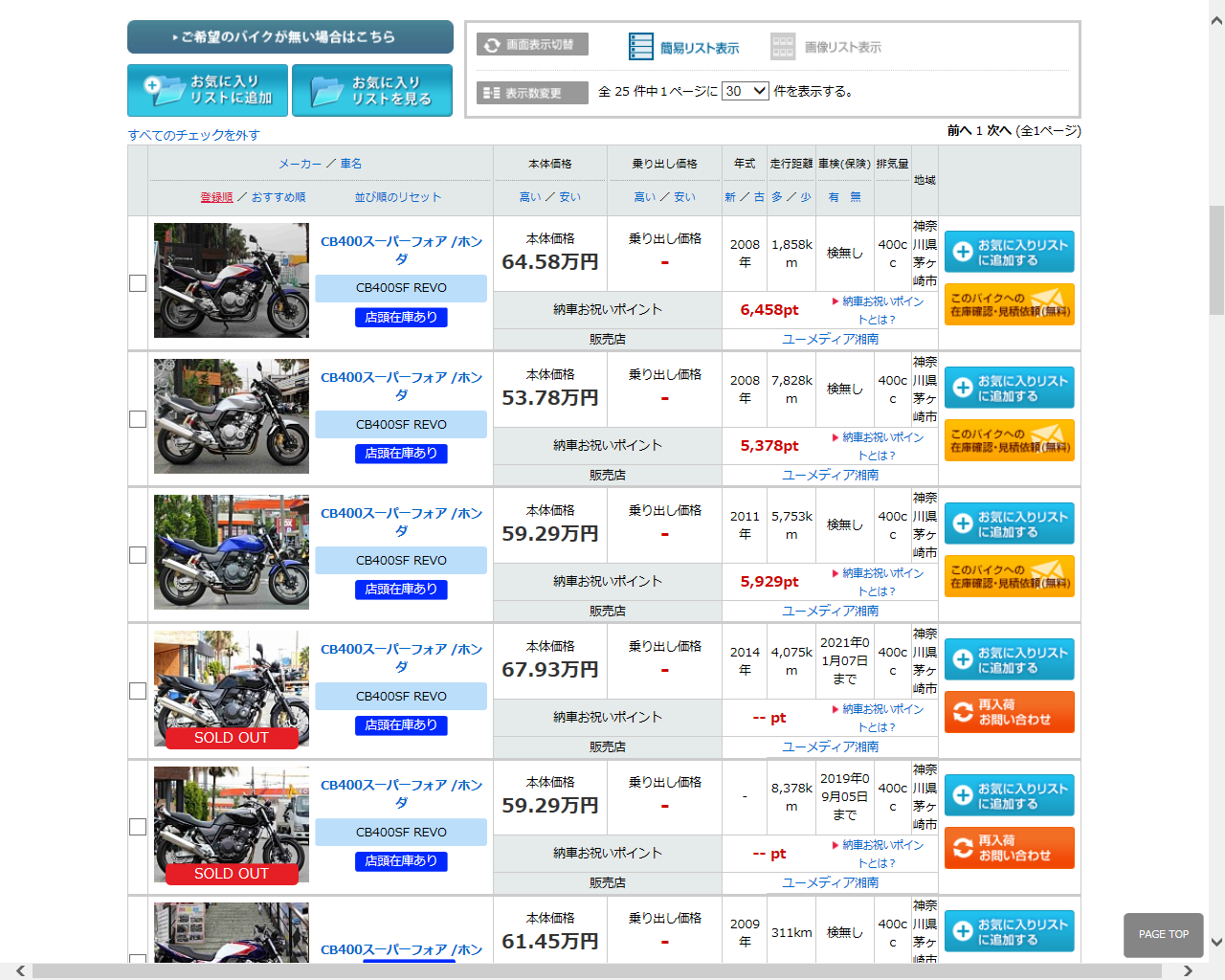Sort 本体価格 by 高い
This screenshot has height=980, width=1225.
point(530,197)
